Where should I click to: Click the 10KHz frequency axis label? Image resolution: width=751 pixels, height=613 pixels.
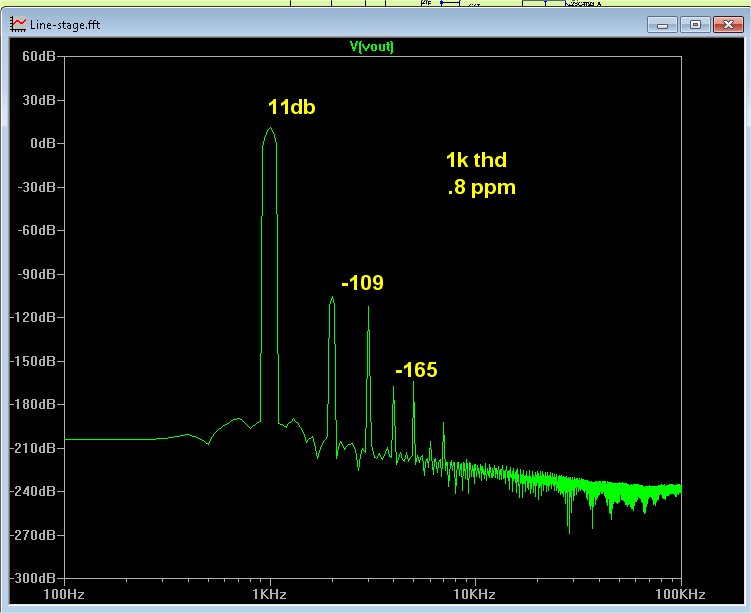(x=475, y=594)
